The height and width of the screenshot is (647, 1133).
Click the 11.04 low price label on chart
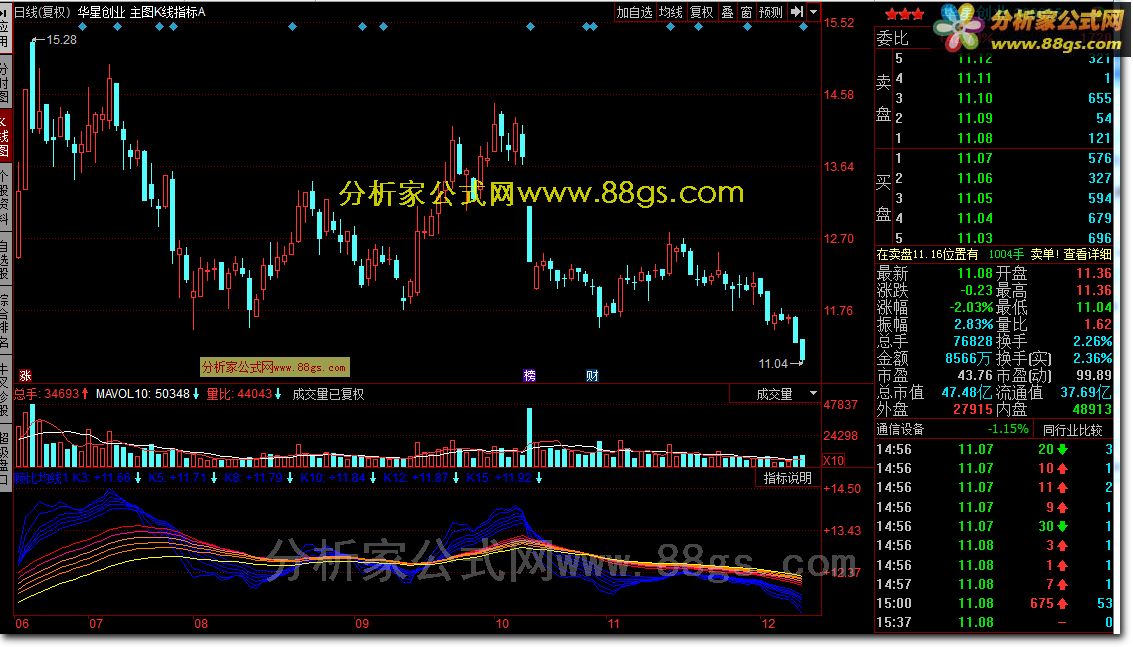[773, 364]
